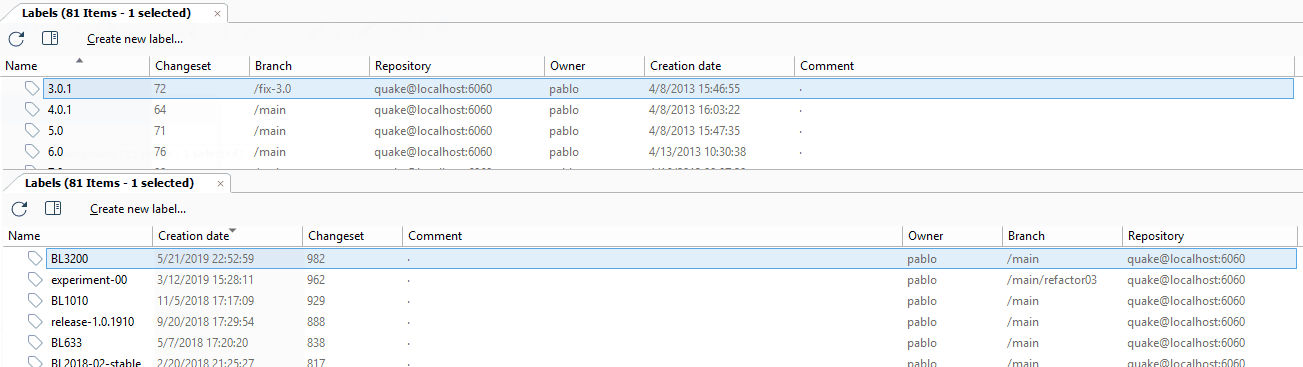Click the tag icon of label release-1.0.1910

click(36, 322)
